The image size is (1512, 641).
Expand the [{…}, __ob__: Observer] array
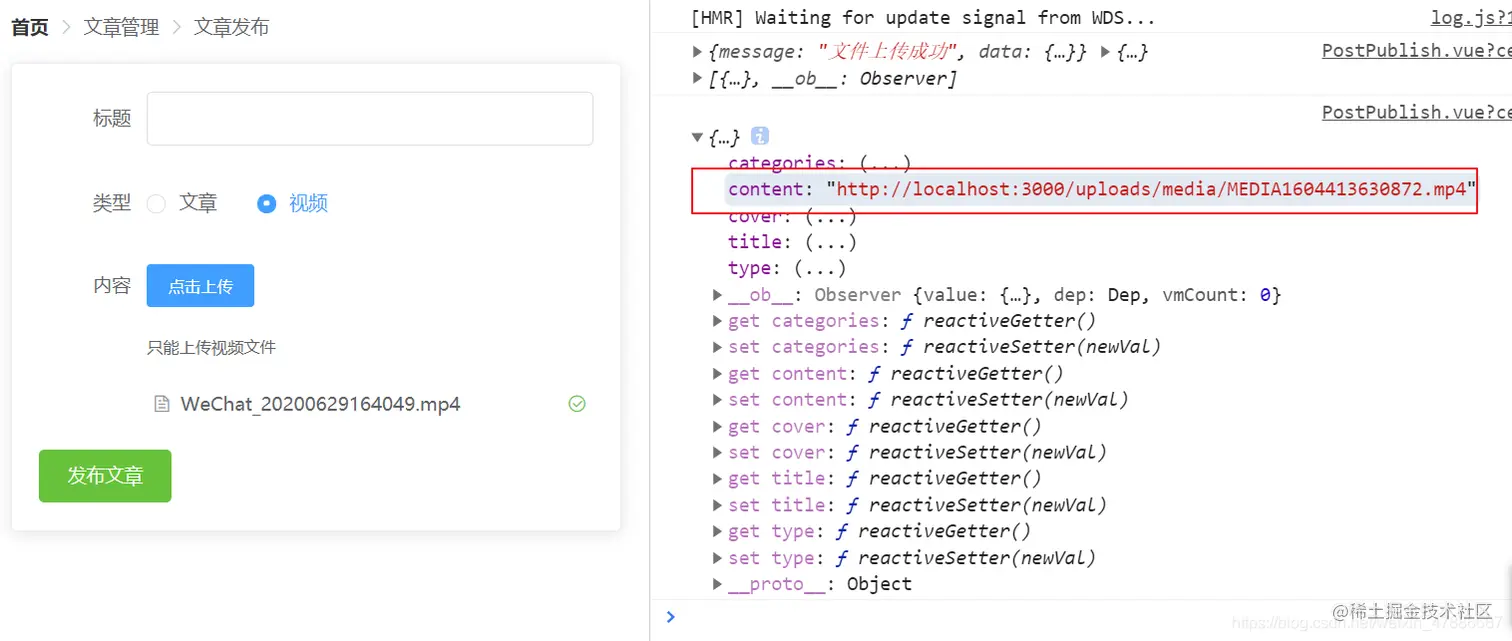pos(697,78)
